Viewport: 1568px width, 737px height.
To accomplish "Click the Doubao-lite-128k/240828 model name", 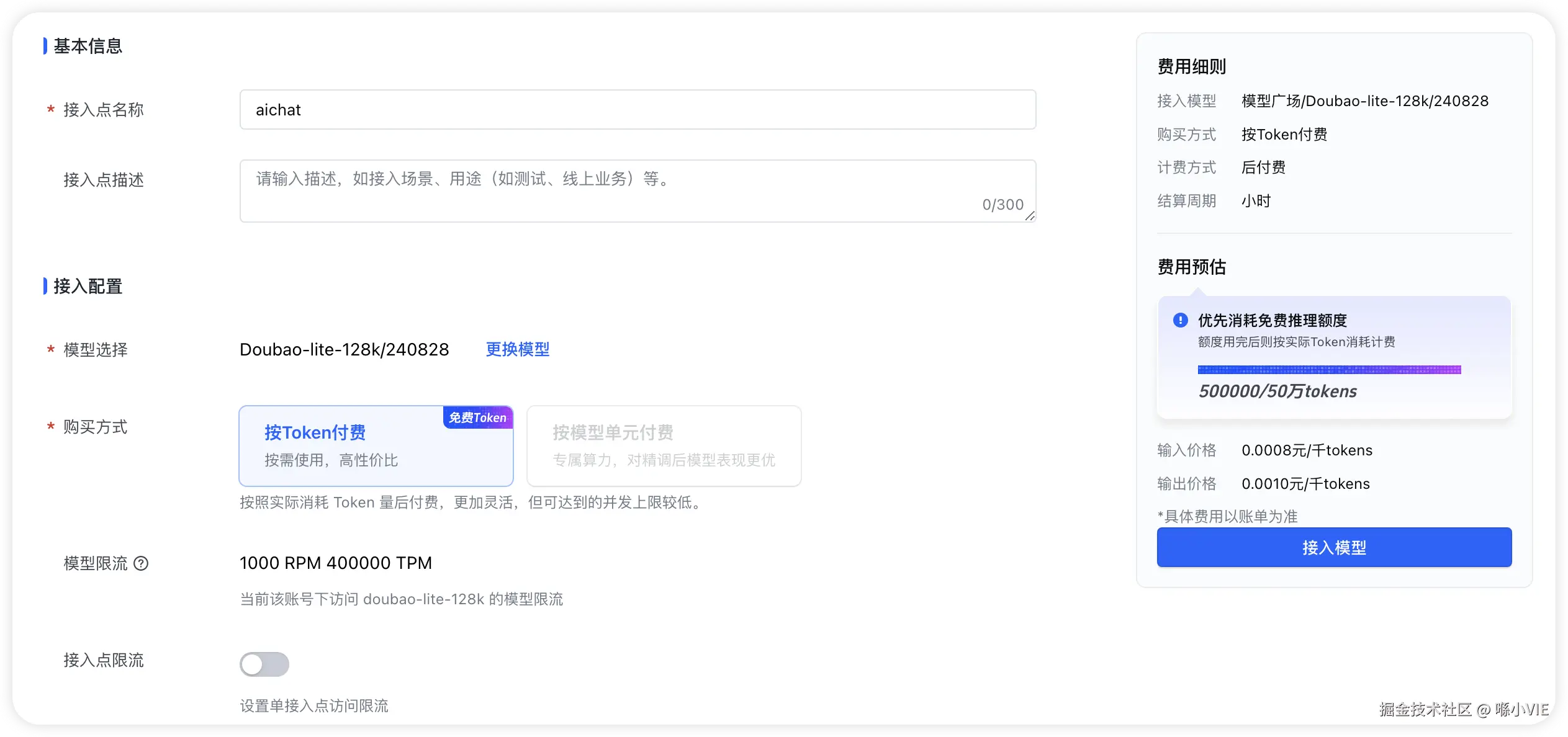I will pyautogui.click(x=344, y=349).
